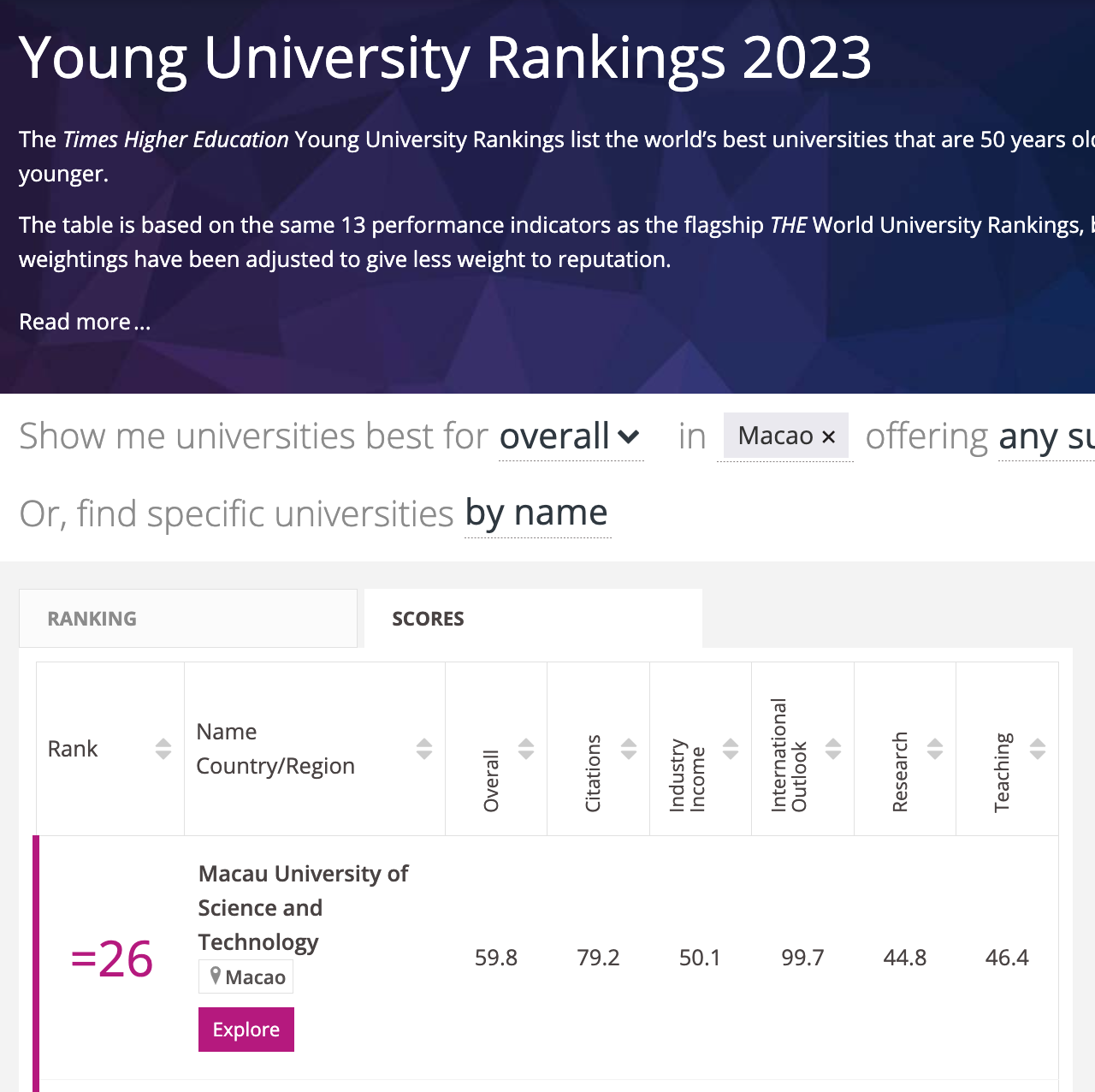Viewport: 1095px width, 1092px height.
Task: Click the Explore button
Action: tap(246, 1030)
